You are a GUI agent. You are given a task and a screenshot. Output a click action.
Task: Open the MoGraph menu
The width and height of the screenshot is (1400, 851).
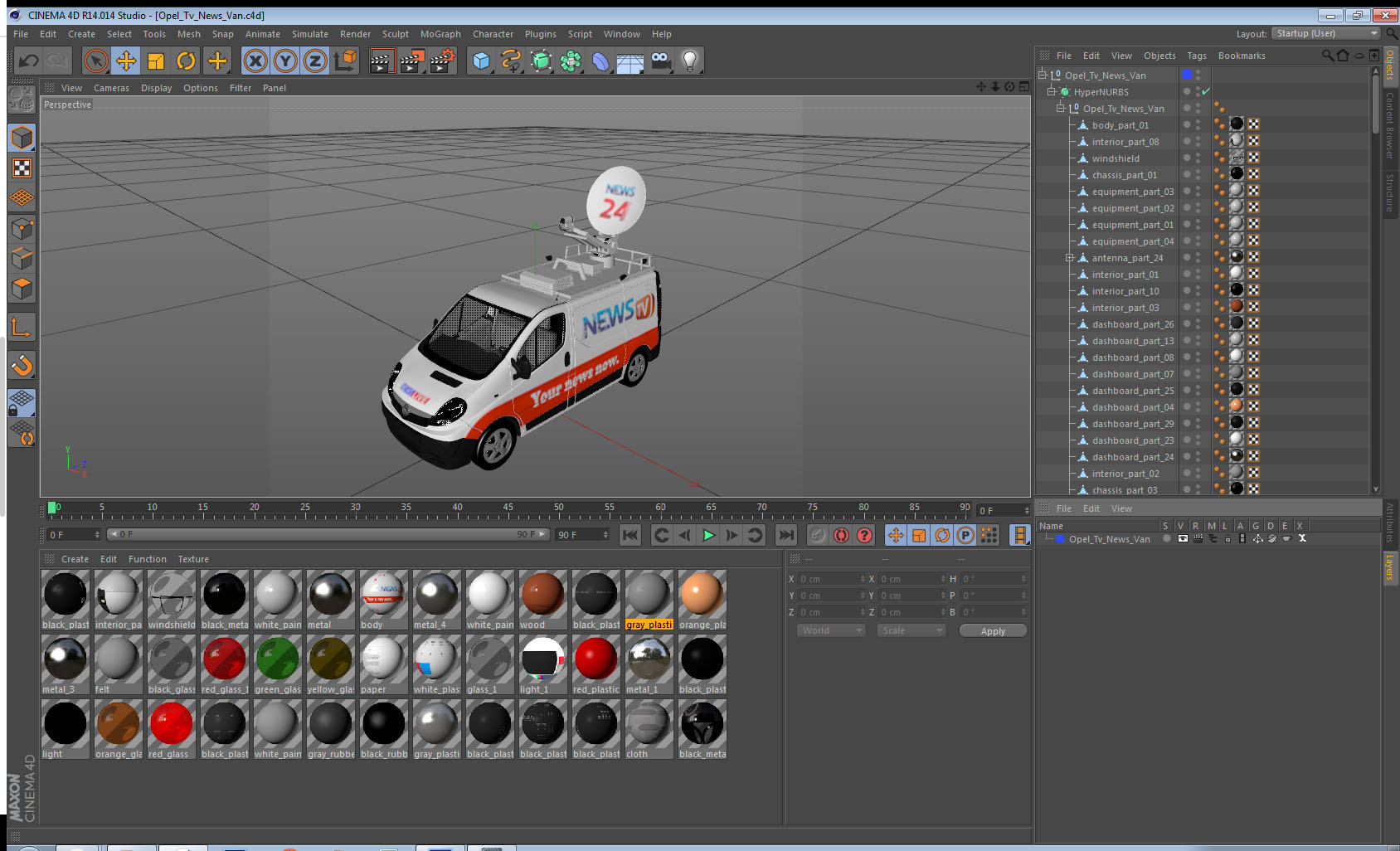[440, 34]
